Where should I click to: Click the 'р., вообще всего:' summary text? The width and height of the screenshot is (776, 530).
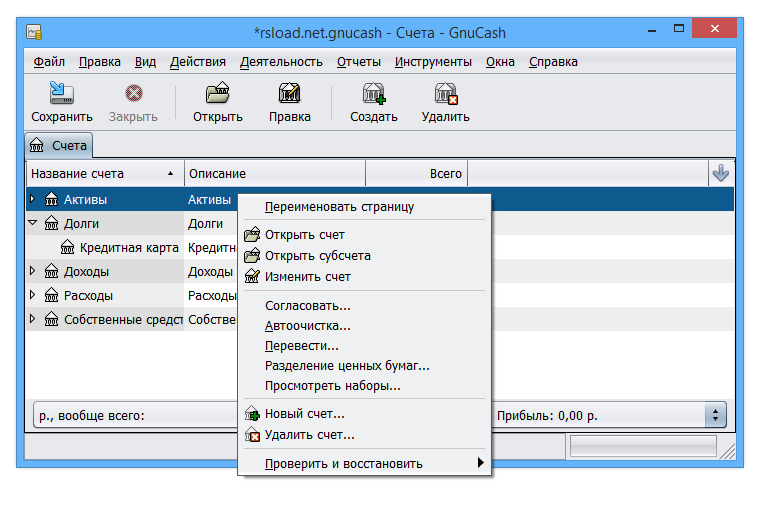click(92, 416)
